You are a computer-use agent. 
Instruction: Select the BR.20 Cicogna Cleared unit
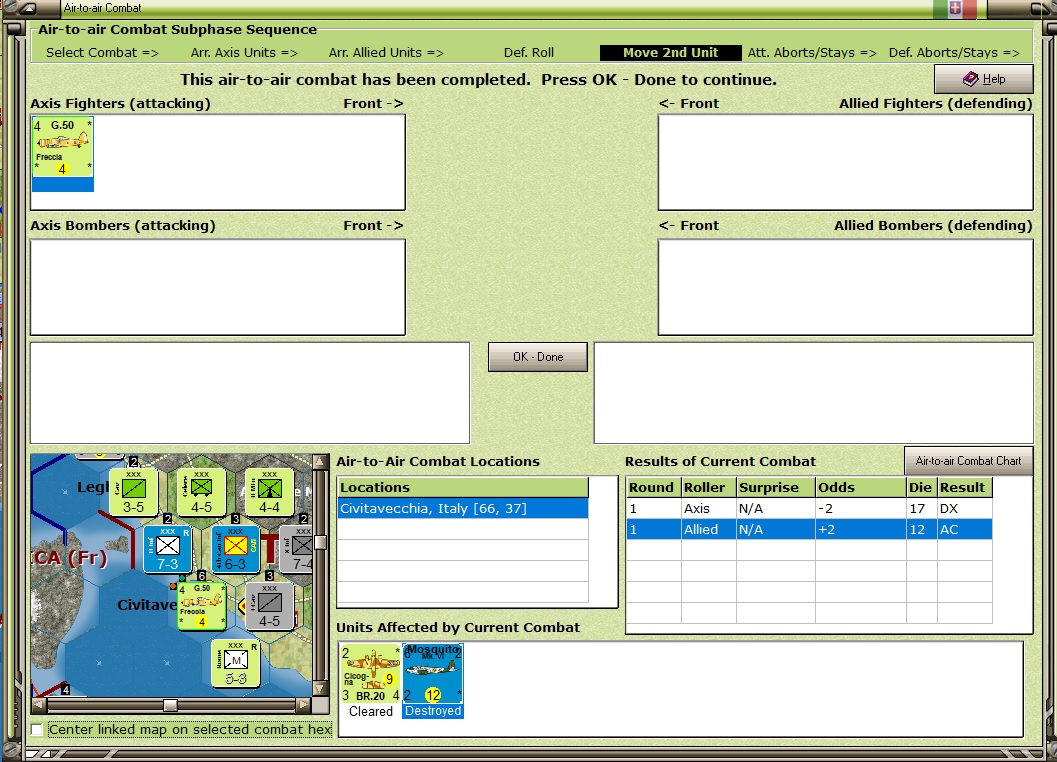coord(371,680)
